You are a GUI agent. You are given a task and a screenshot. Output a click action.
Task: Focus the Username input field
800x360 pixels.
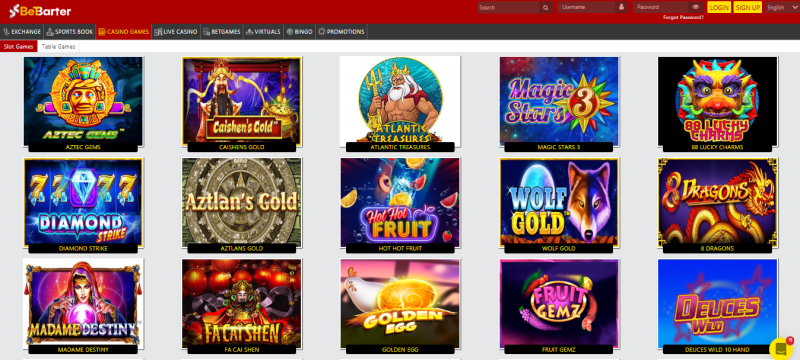587,8
